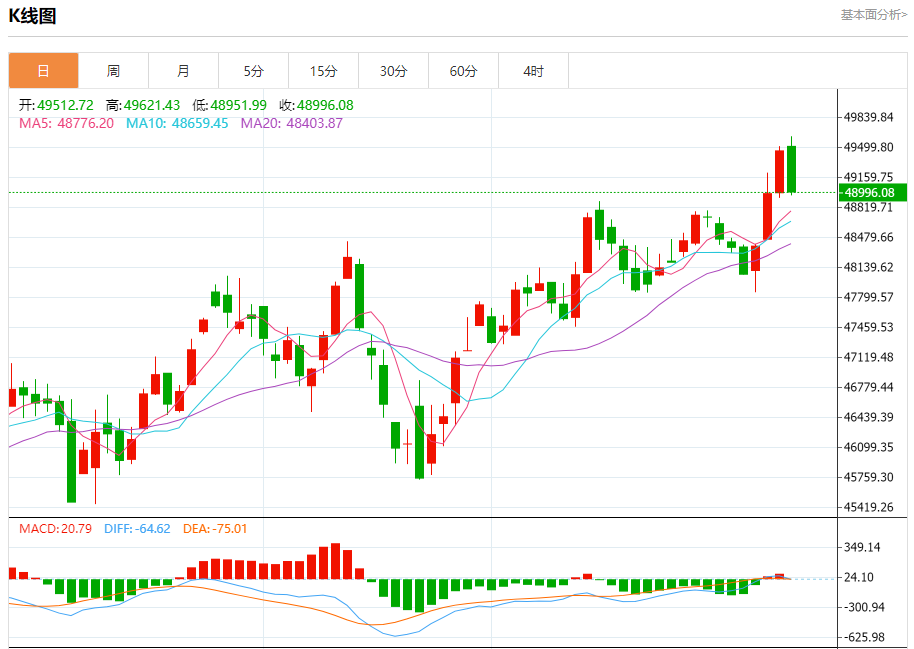The width and height of the screenshot is (914, 649).
Task: Click the 高 49621.43 high value
Action: pos(143,106)
